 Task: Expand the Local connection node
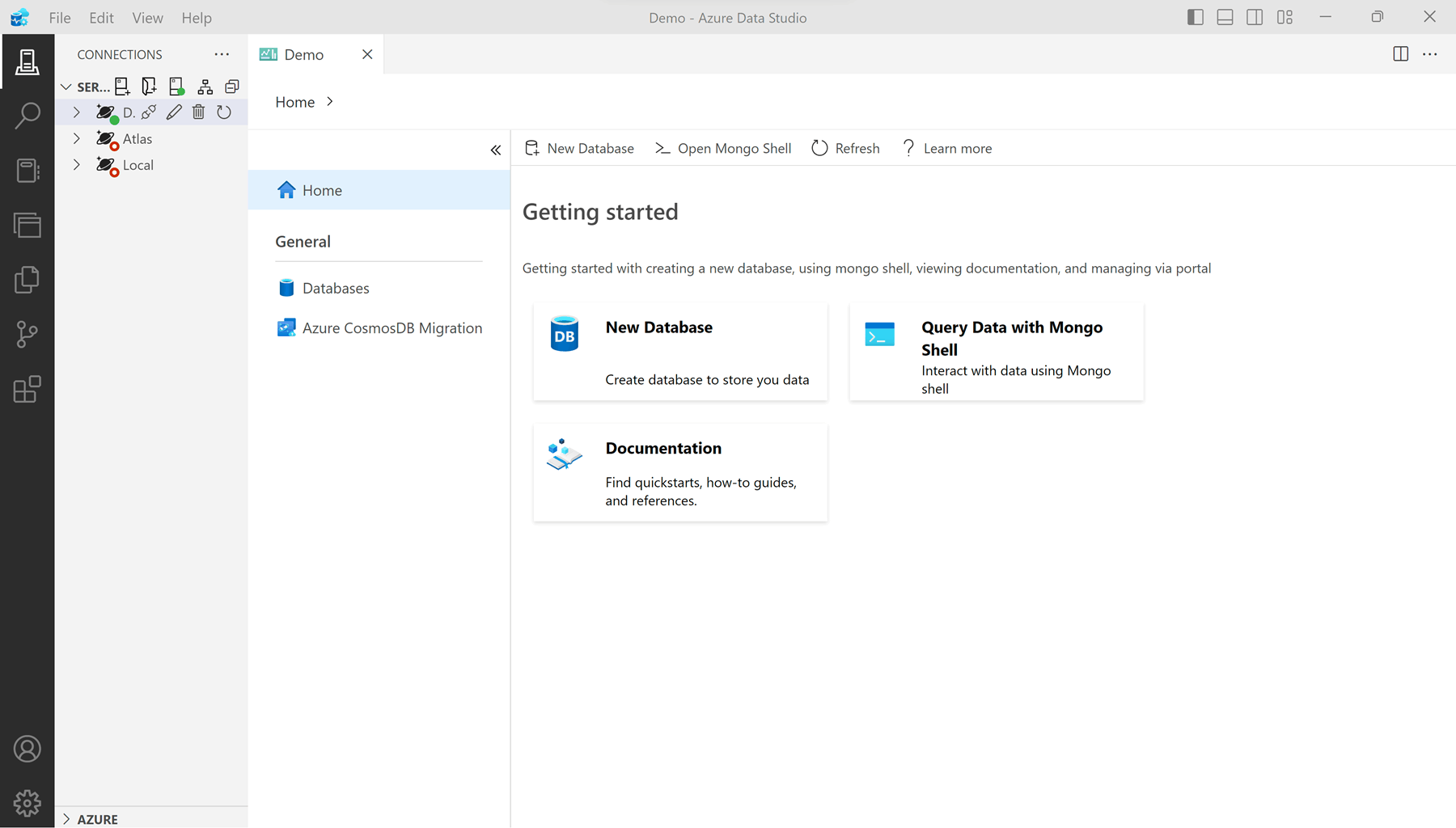pos(77,165)
